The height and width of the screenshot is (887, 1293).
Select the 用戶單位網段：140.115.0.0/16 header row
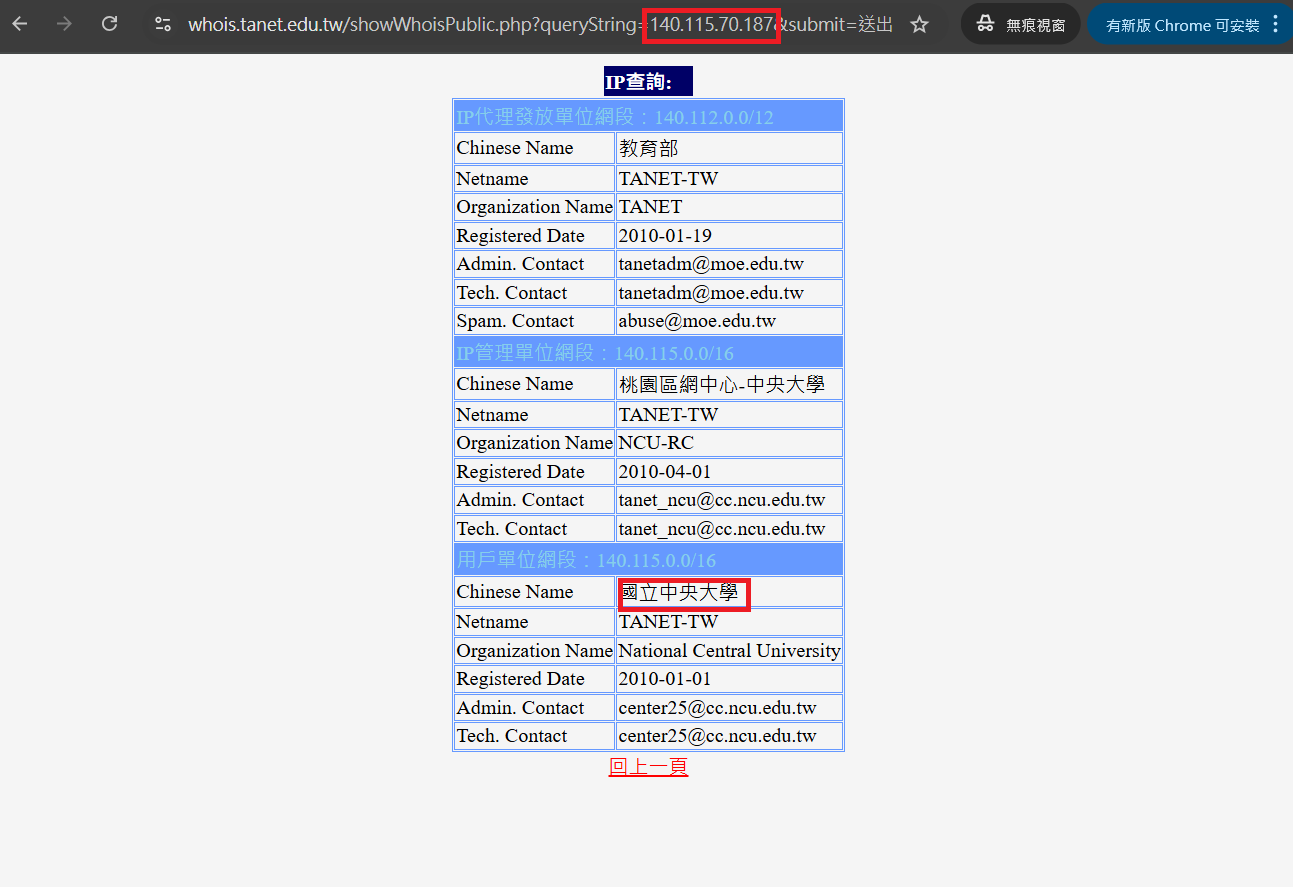coord(648,560)
